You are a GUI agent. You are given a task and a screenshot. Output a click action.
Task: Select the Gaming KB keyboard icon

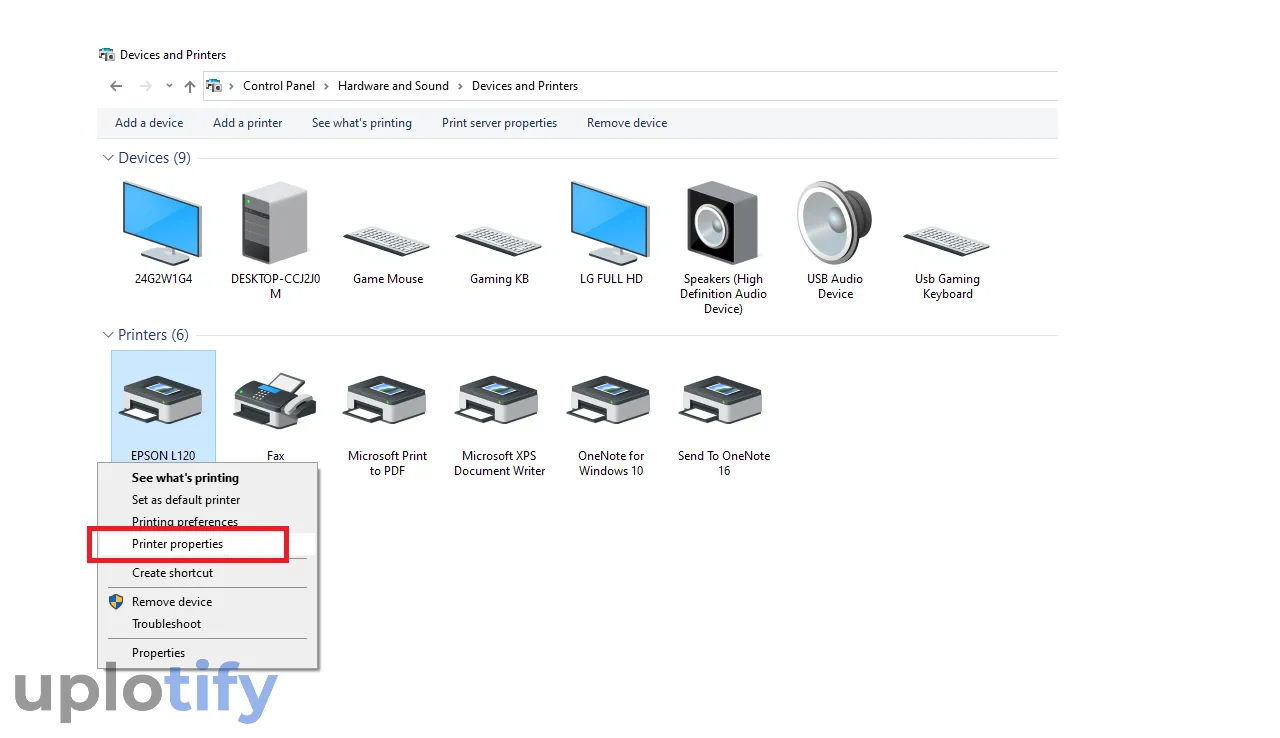(x=499, y=240)
